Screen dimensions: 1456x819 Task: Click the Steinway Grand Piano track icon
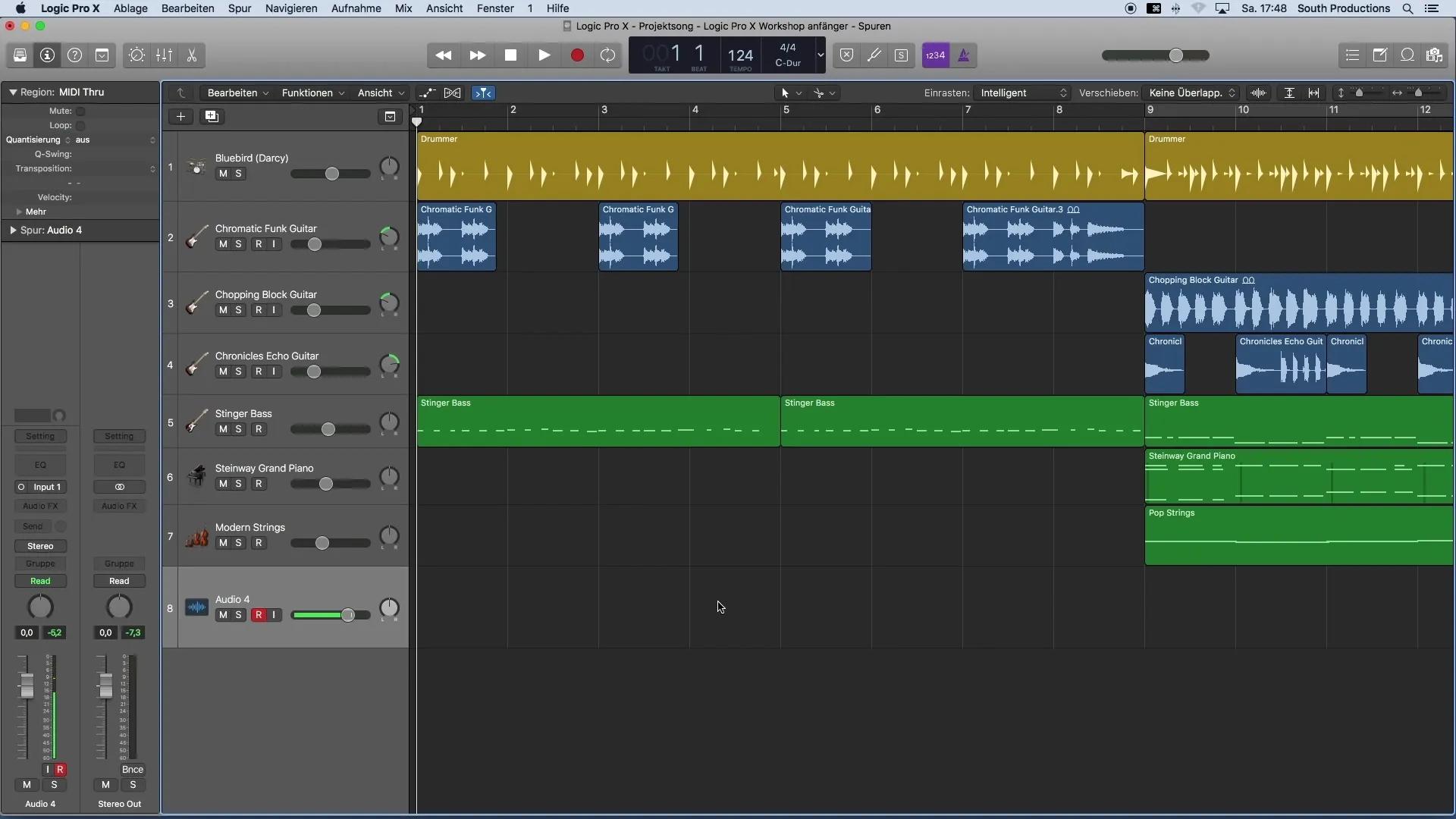pos(197,477)
